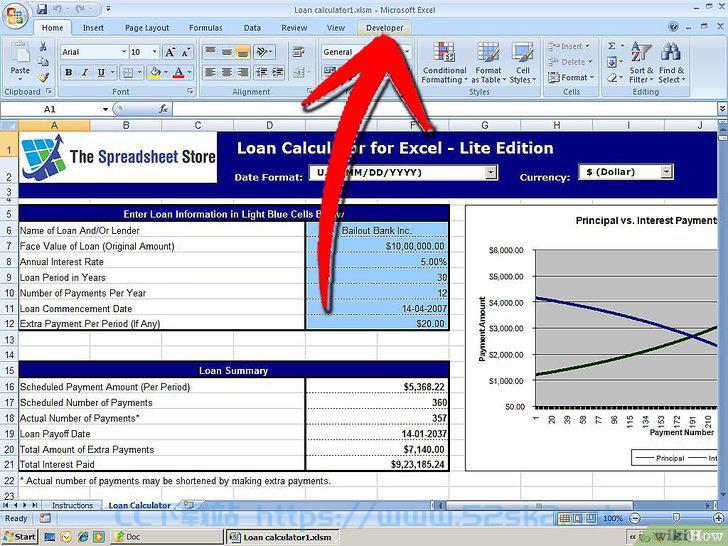Click the Insert Function fx icon
The image size is (728, 546).
tap(163, 109)
